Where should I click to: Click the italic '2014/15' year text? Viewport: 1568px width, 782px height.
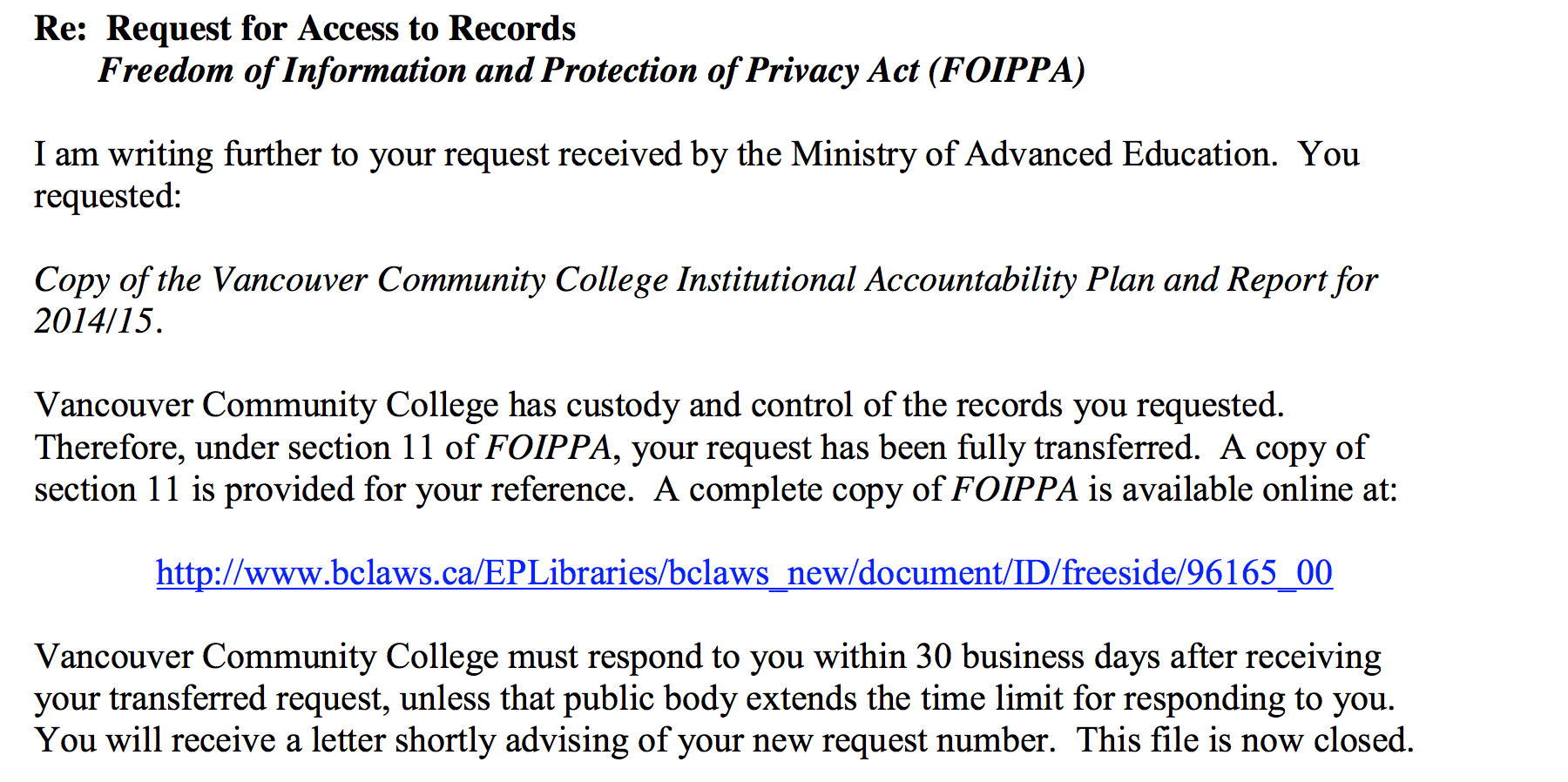[x=93, y=321]
